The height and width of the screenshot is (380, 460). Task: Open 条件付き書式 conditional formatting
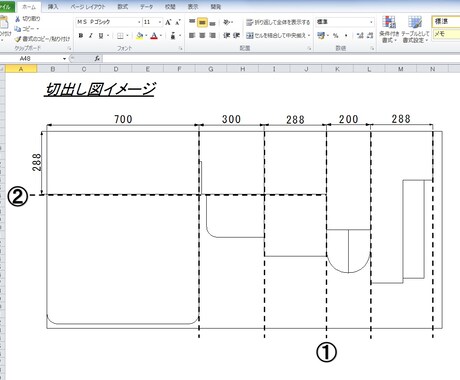[389, 29]
